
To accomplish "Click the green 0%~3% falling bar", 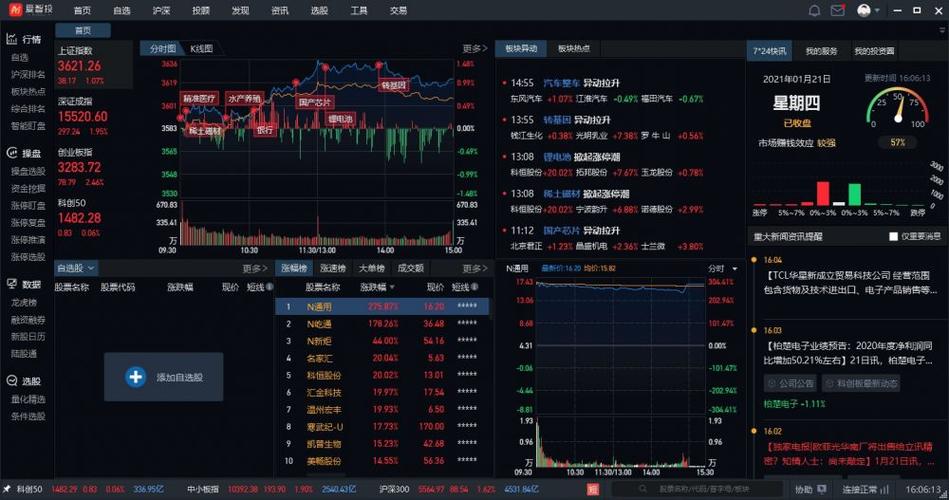I will coord(854,195).
